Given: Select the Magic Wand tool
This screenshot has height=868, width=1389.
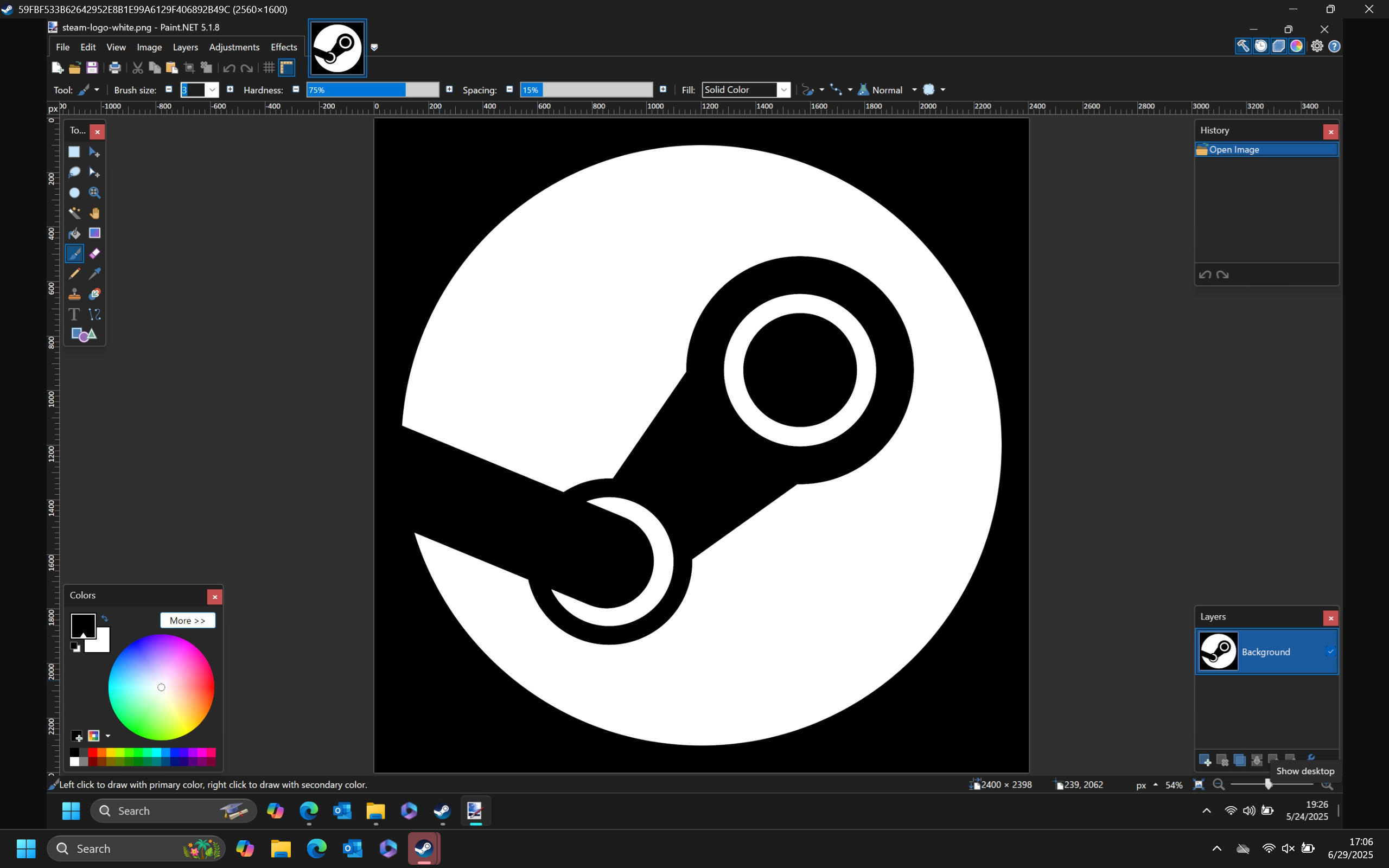Looking at the screenshot, I should (x=74, y=213).
